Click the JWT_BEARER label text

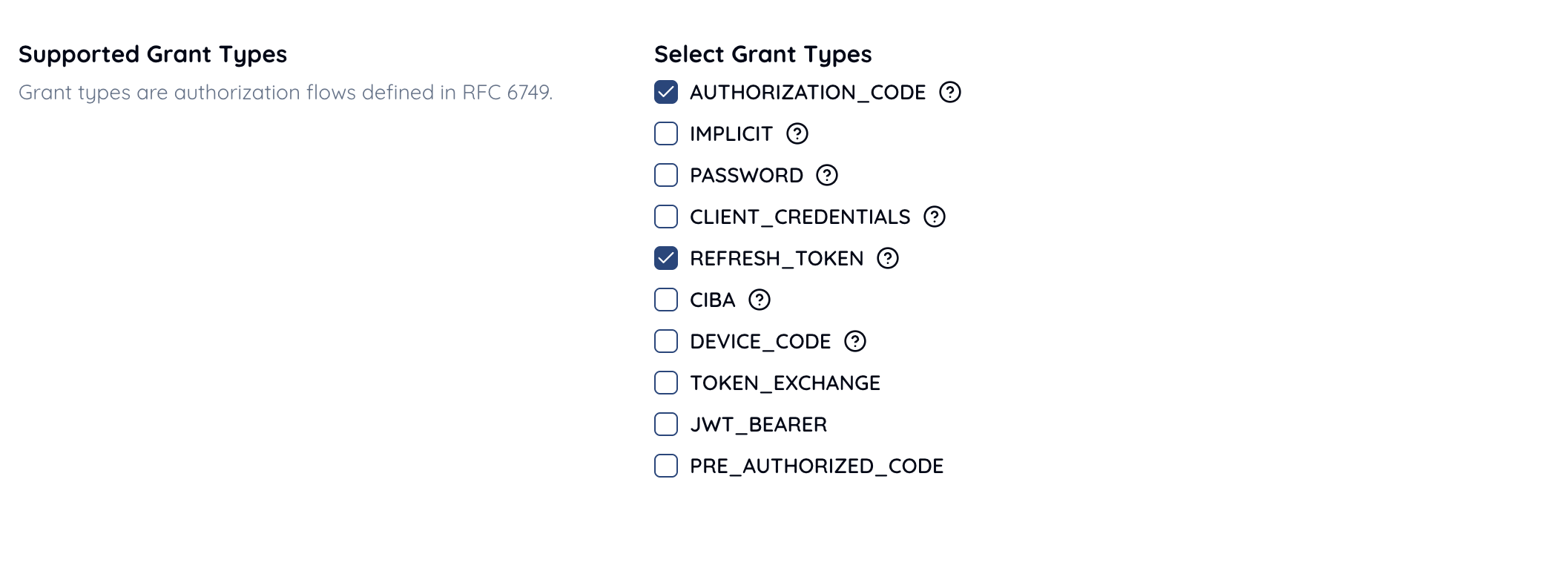[x=758, y=424]
